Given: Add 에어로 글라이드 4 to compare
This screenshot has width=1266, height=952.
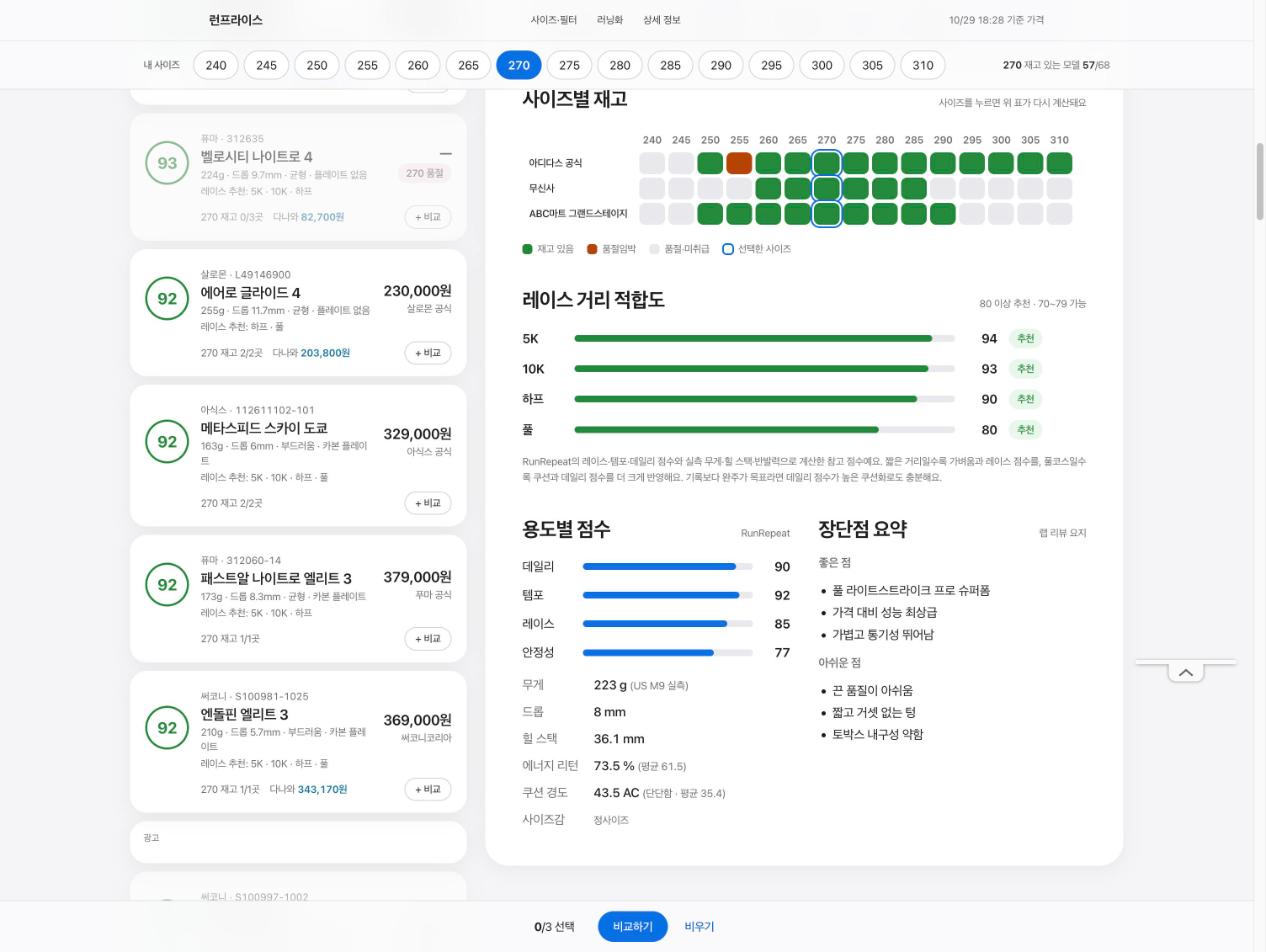Looking at the screenshot, I should click(x=428, y=353).
